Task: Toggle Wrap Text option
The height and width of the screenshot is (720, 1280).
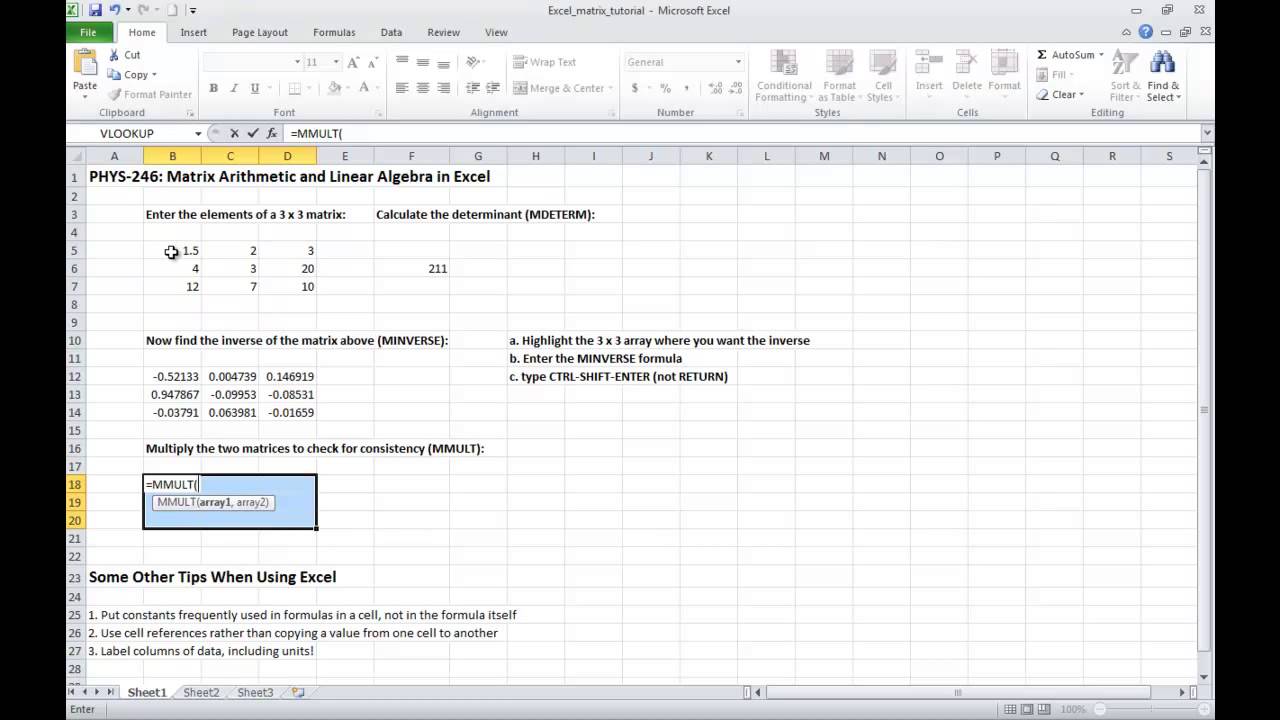Action: [545, 62]
